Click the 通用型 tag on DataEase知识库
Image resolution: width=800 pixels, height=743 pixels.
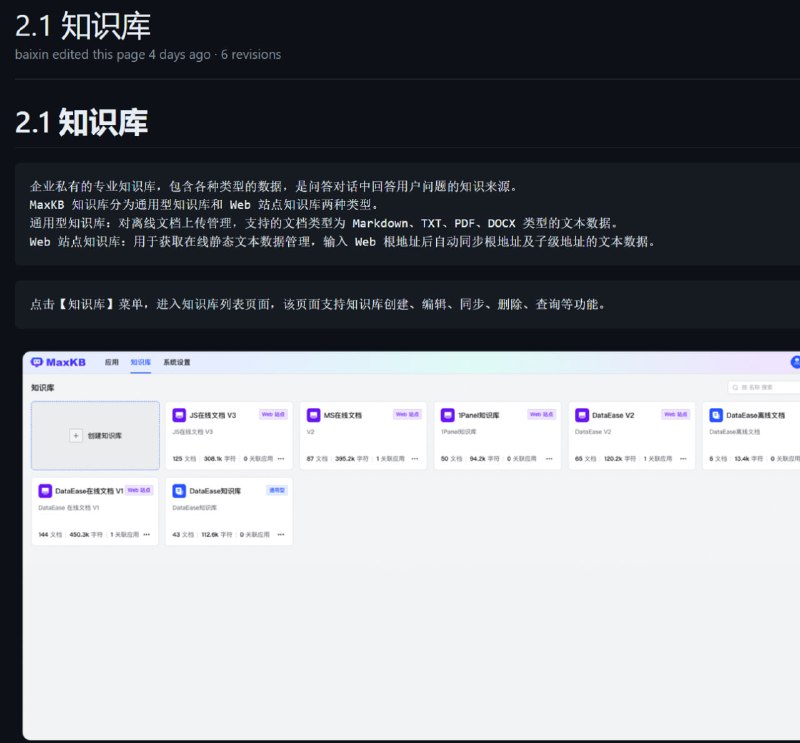pyautogui.click(x=276, y=491)
